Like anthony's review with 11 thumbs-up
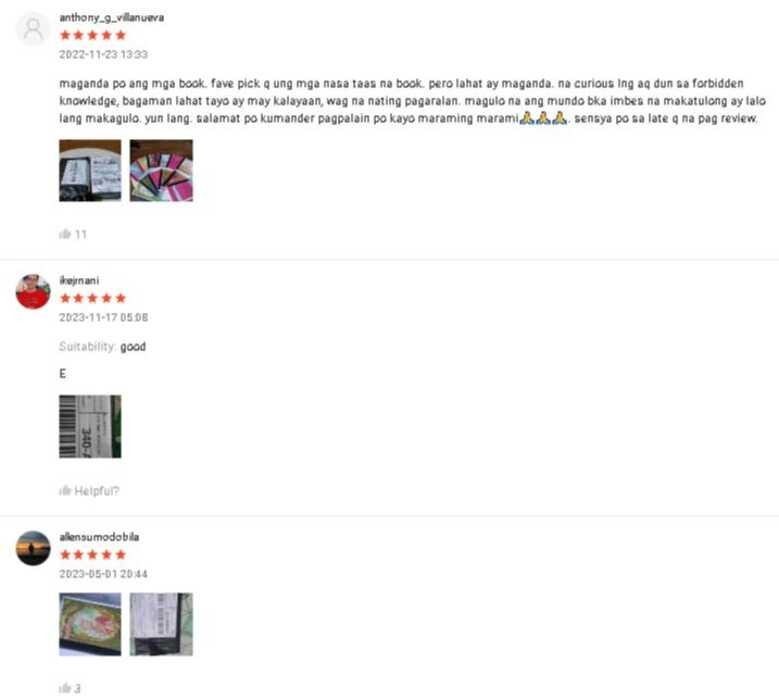The height and width of the screenshot is (700, 779). pos(73,234)
